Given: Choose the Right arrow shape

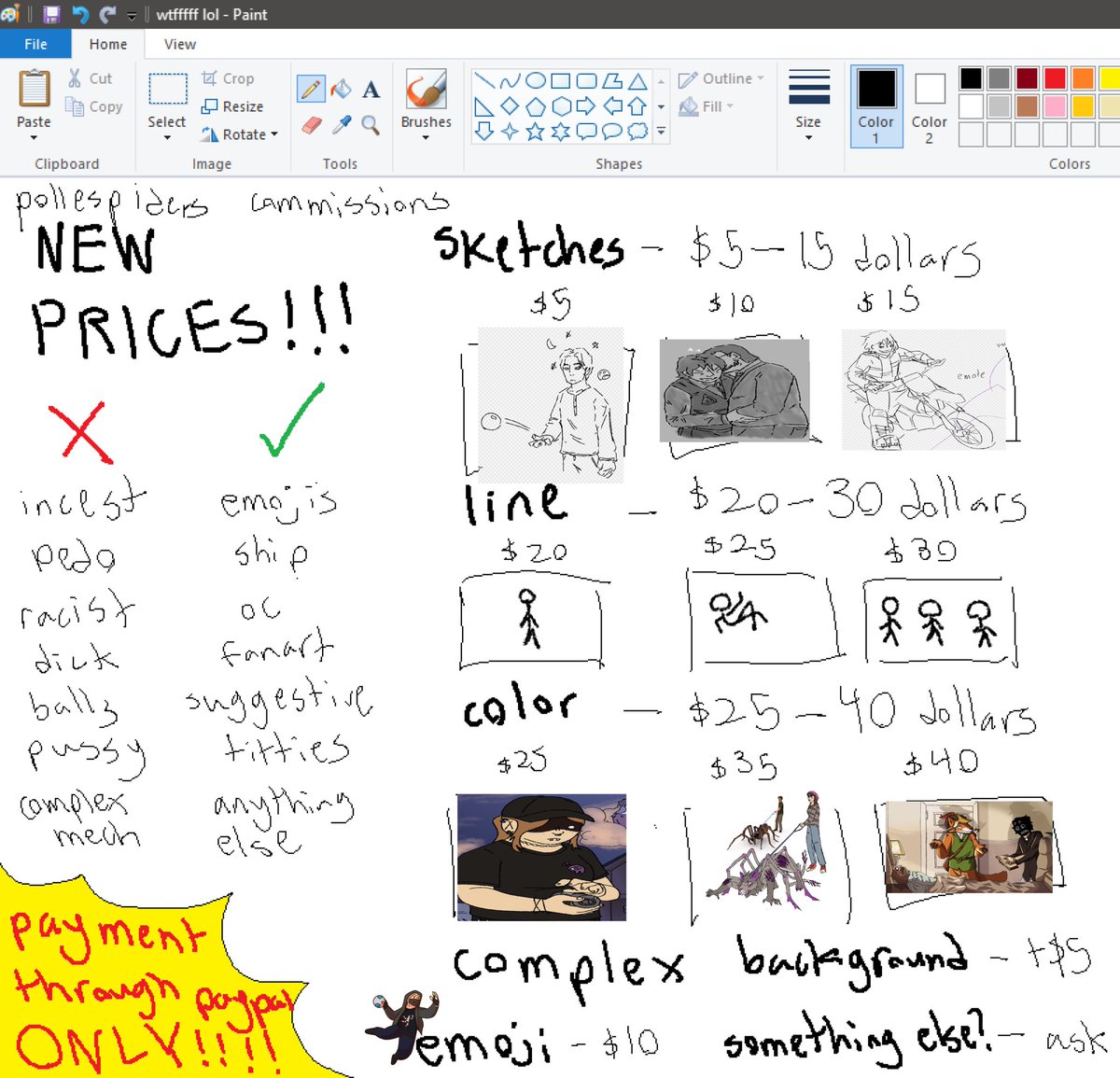Looking at the screenshot, I should click(x=586, y=105).
